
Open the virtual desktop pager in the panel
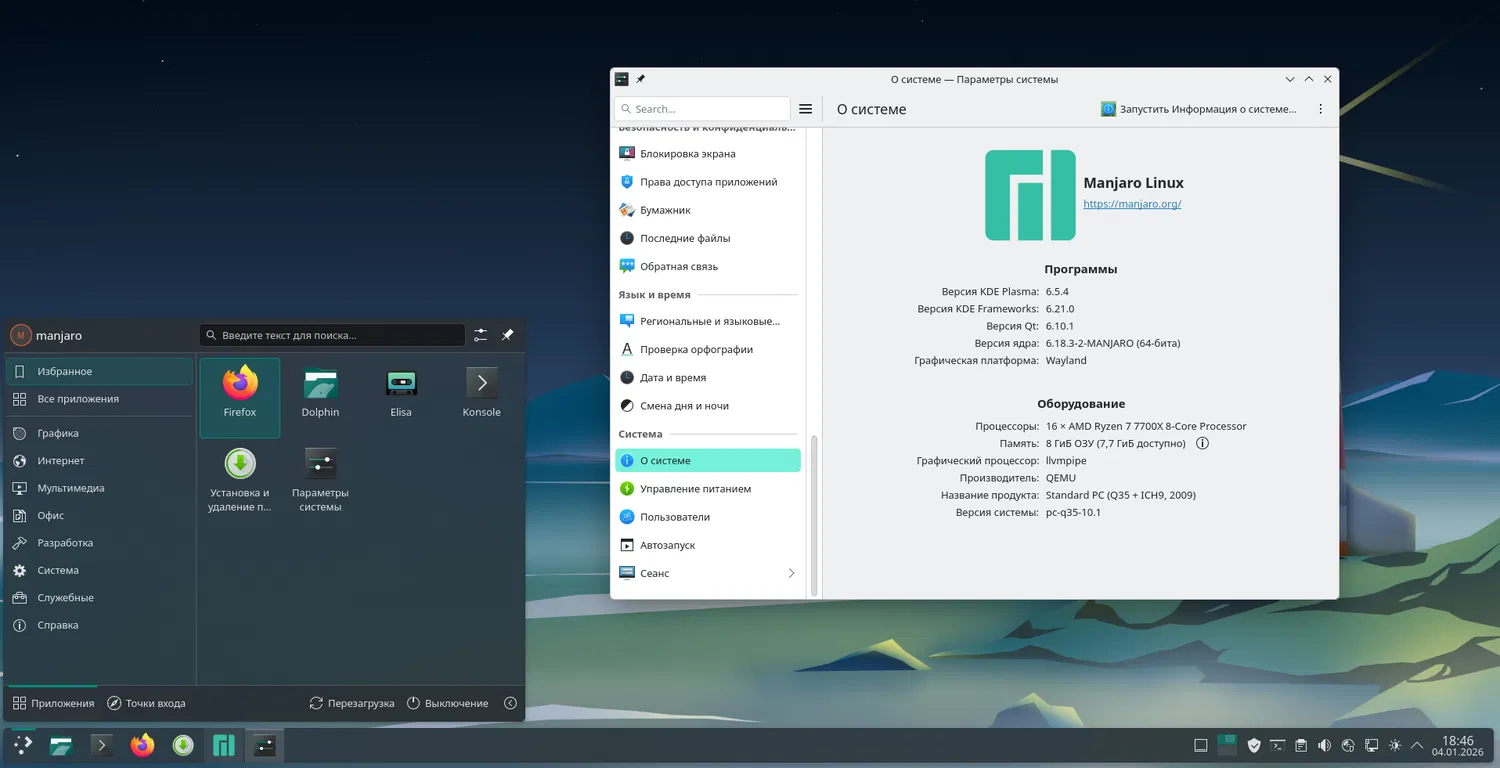pyautogui.click(x=1227, y=745)
